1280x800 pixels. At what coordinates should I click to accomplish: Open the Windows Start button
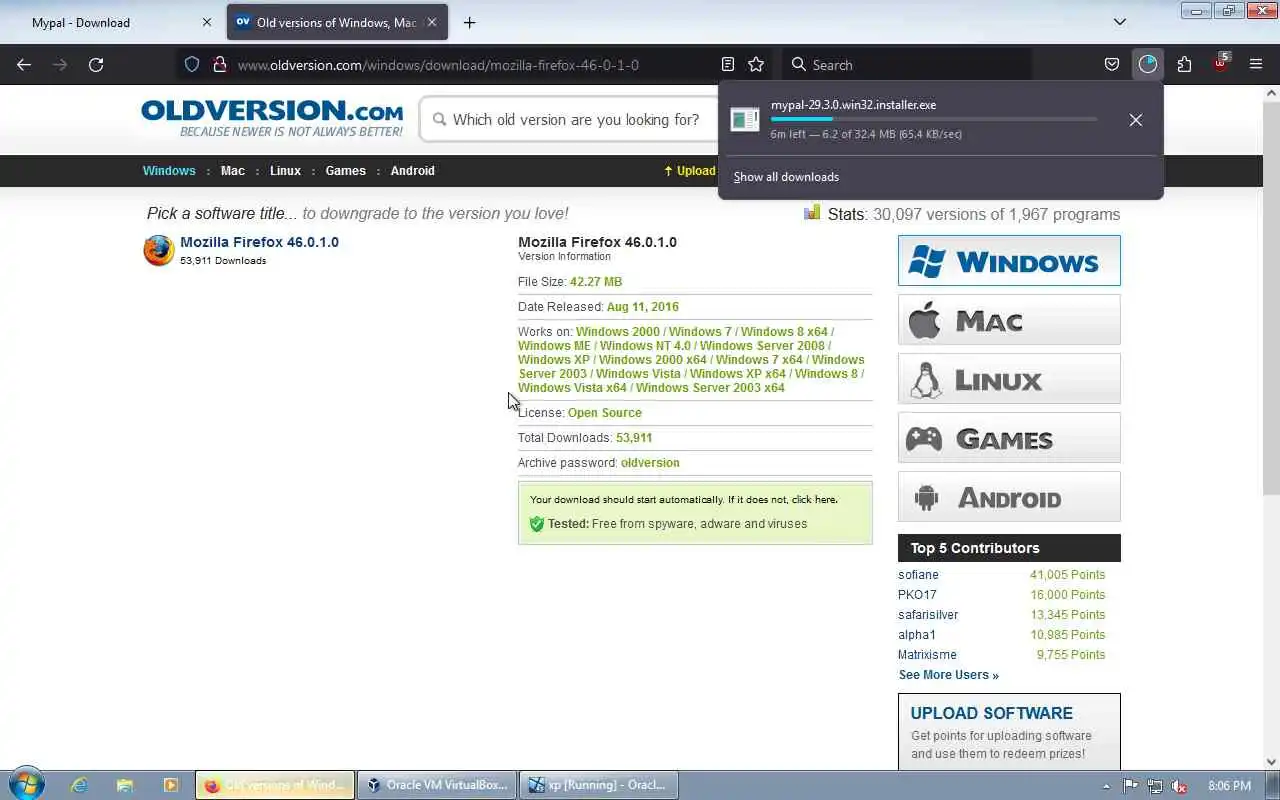click(26, 785)
